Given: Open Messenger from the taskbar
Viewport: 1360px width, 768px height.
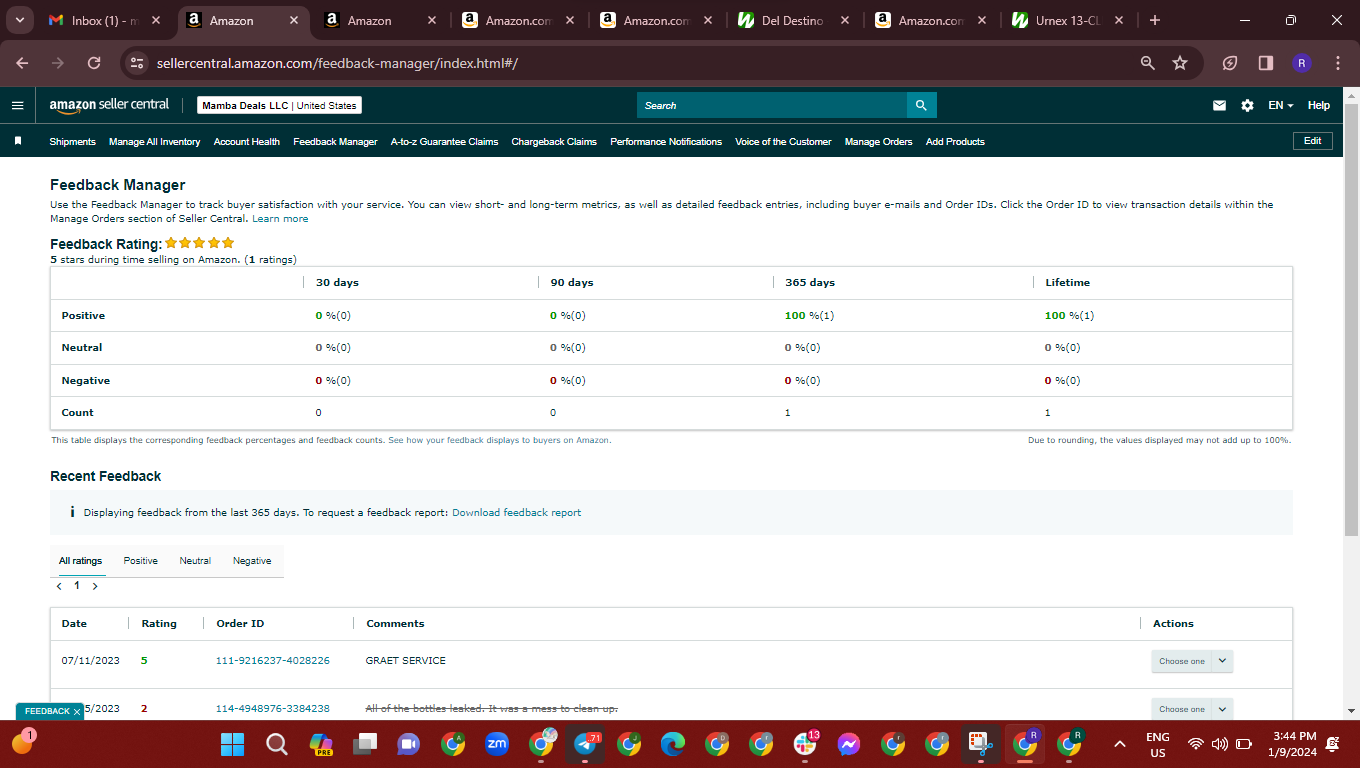Looking at the screenshot, I should pyautogui.click(x=849, y=744).
